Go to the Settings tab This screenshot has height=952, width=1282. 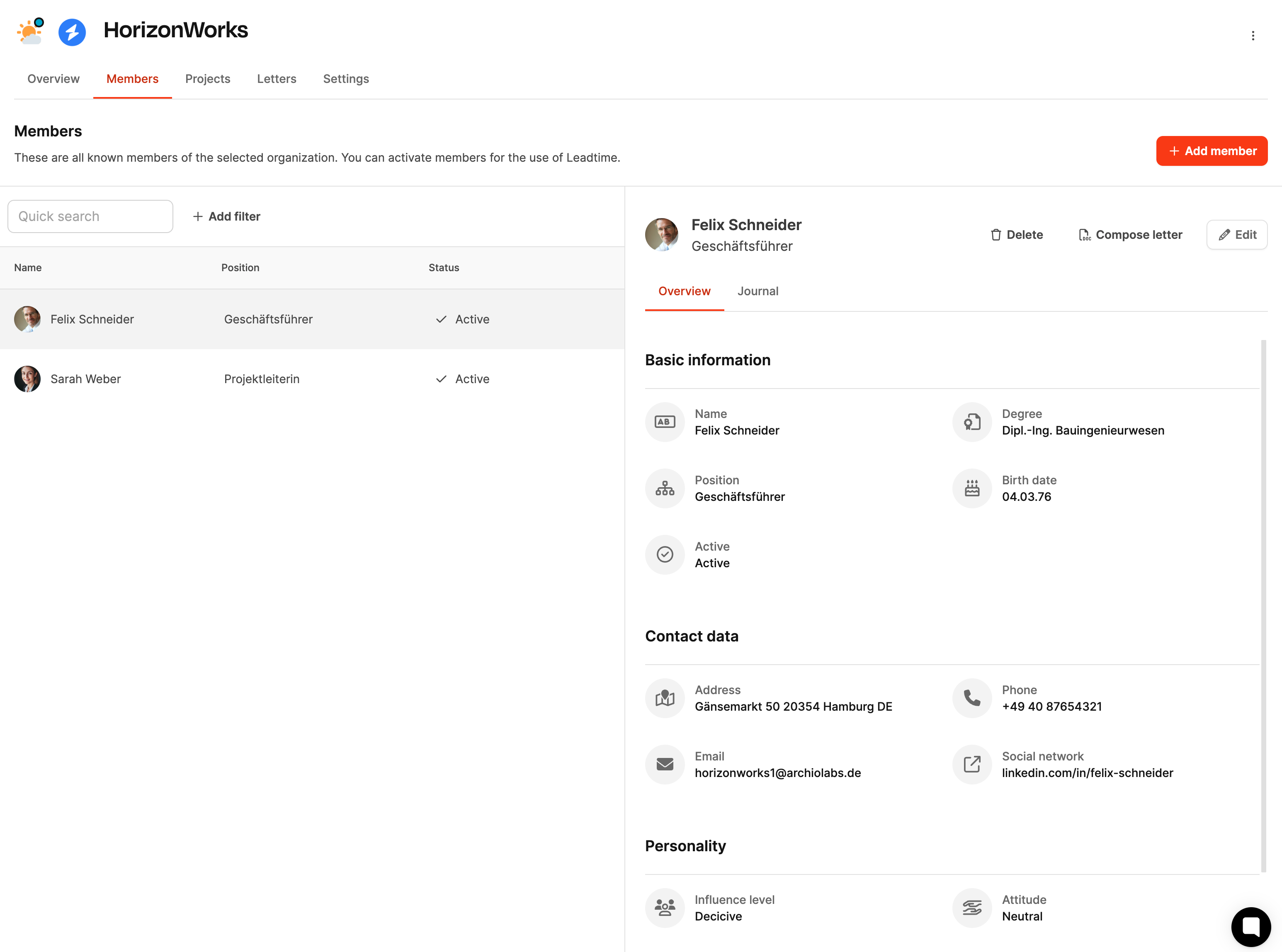pos(346,79)
